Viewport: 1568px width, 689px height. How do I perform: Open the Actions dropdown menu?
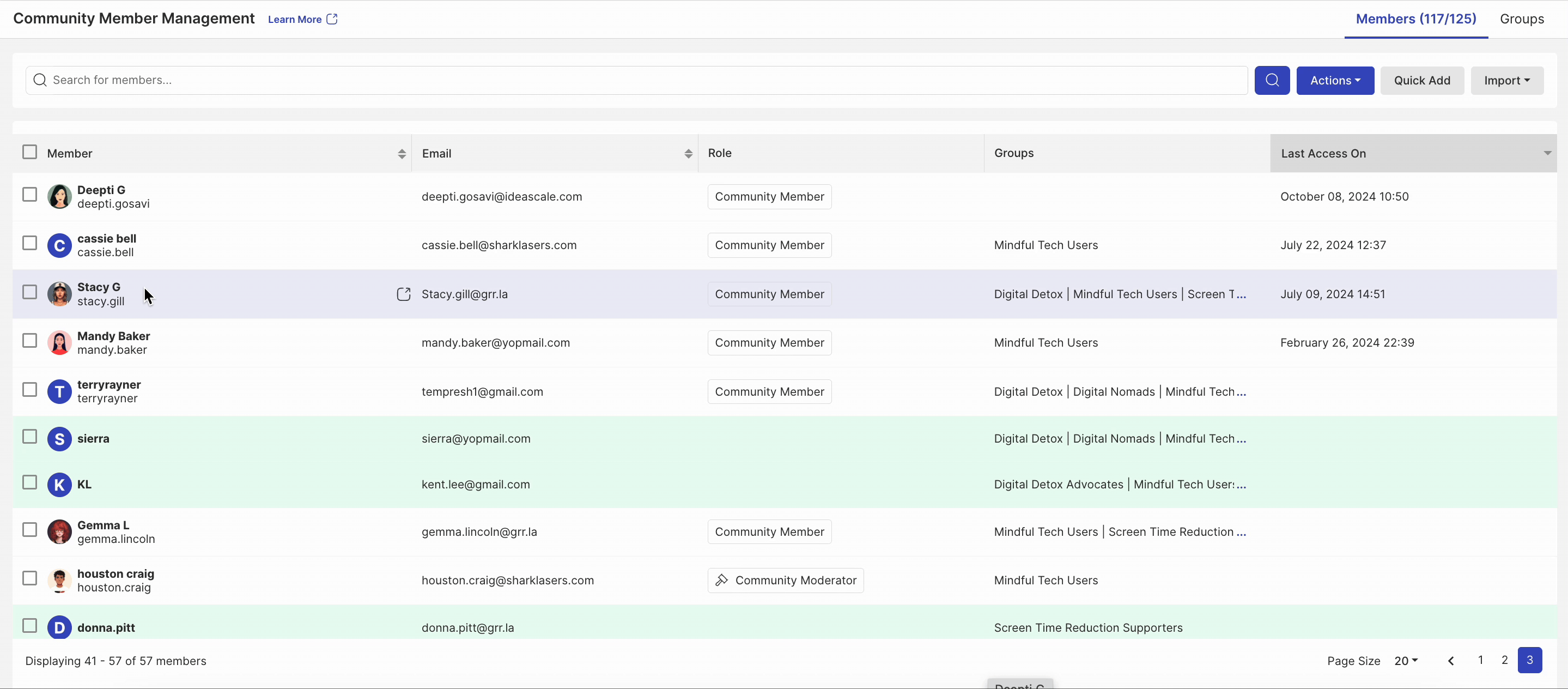tap(1335, 81)
